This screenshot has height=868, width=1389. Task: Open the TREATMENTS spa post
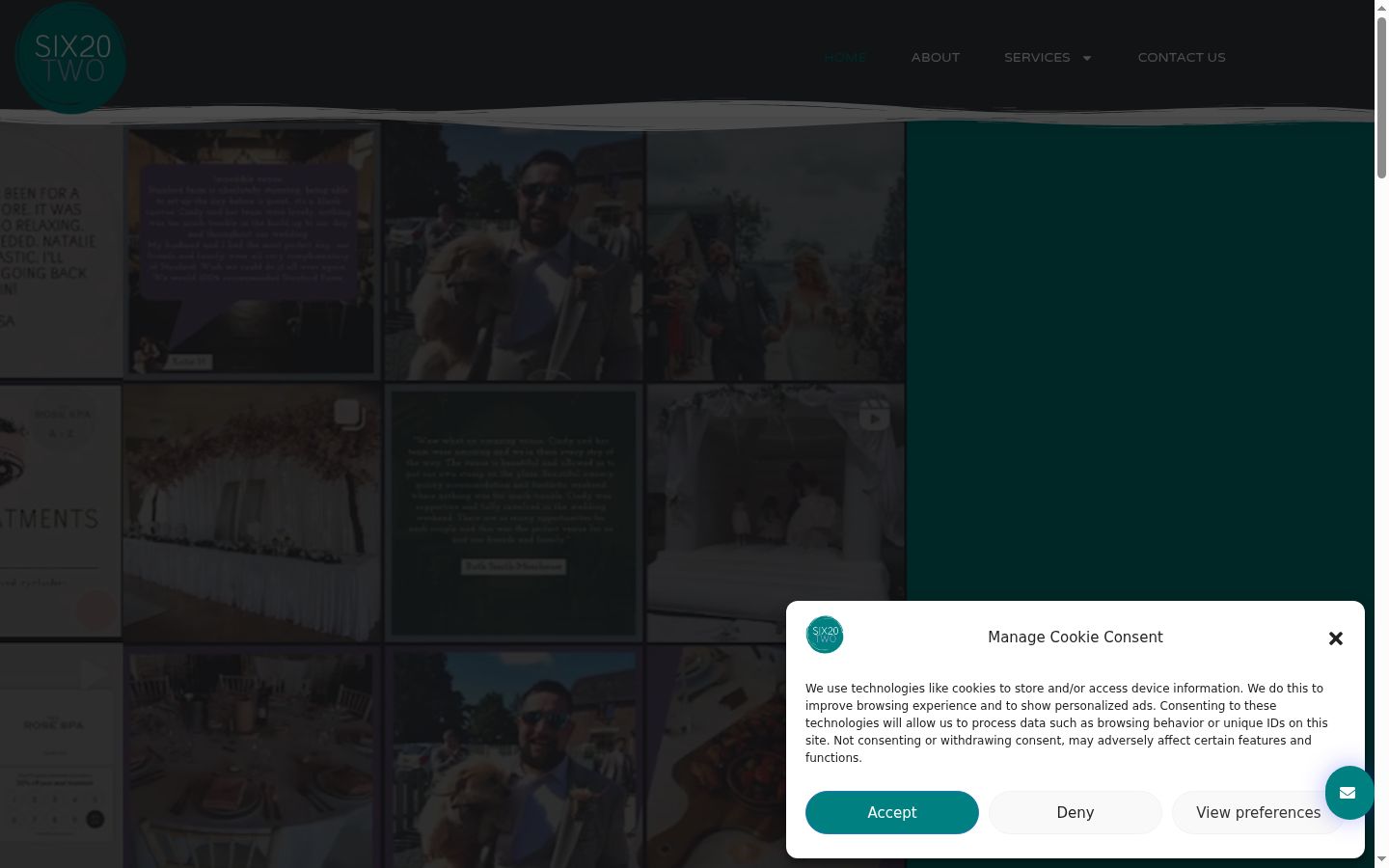[61, 513]
